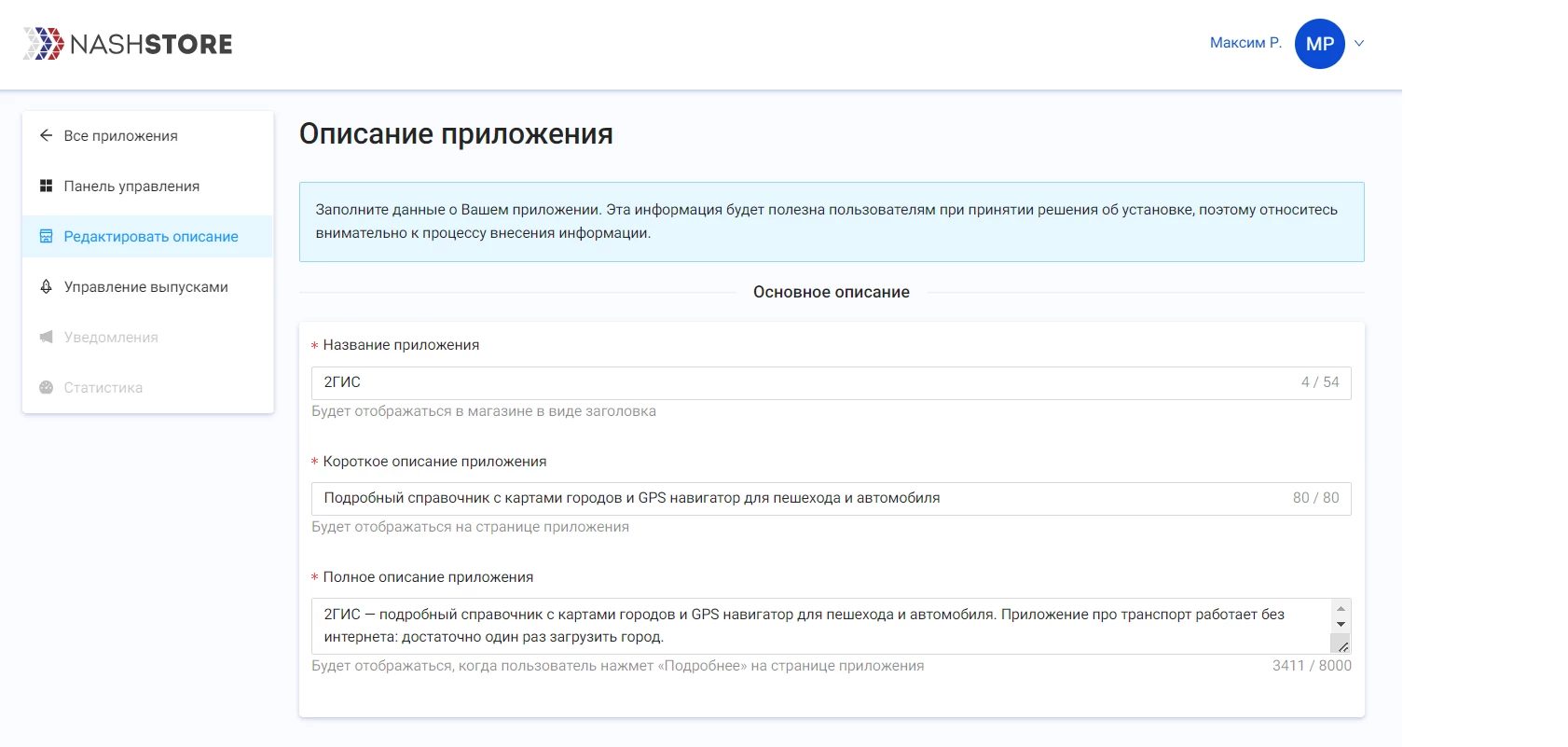Click the hint Будет отображаться на странице приложения
This screenshot has height=747, width=1568.
point(470,527)
